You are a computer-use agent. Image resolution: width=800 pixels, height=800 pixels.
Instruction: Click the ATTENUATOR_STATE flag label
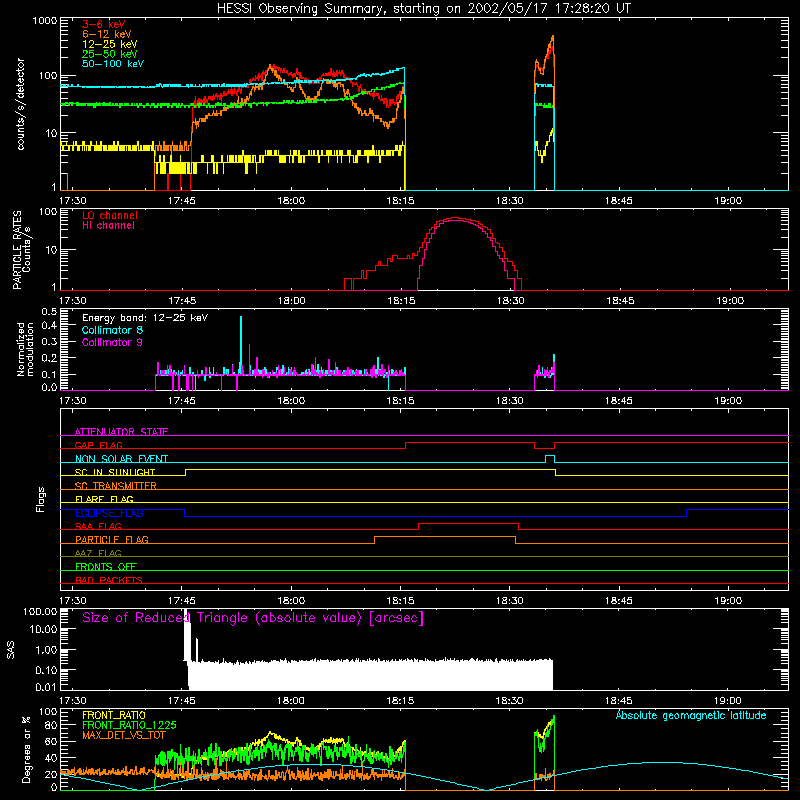click(x=121, y=432)
